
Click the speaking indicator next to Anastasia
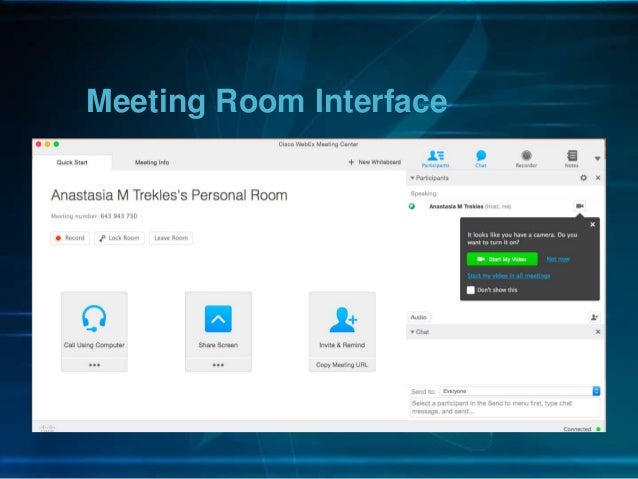(412, 206)
